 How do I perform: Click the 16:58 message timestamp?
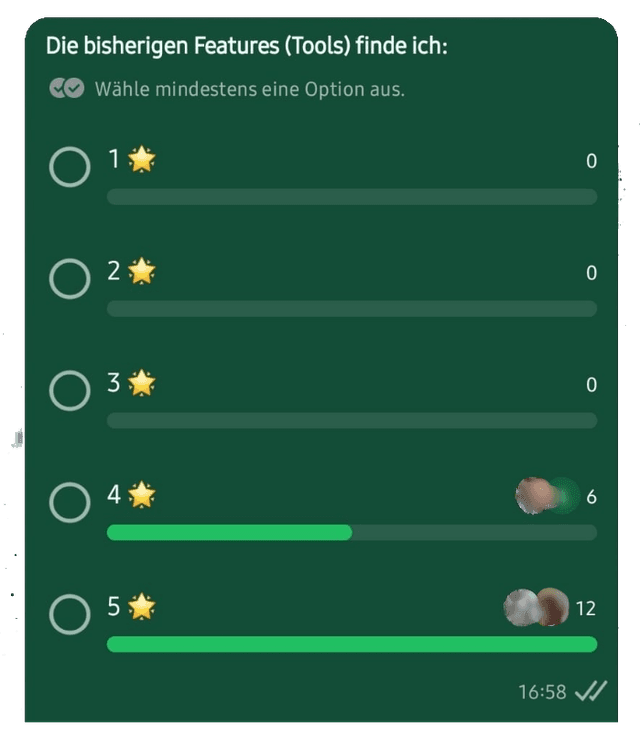point(542,692)
